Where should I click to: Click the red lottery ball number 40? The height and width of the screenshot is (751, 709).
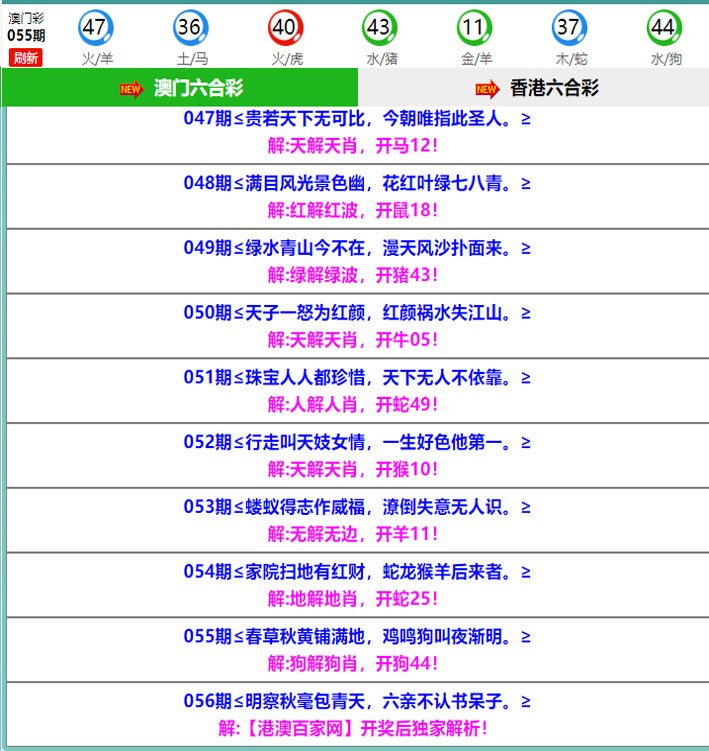[286, 28]
